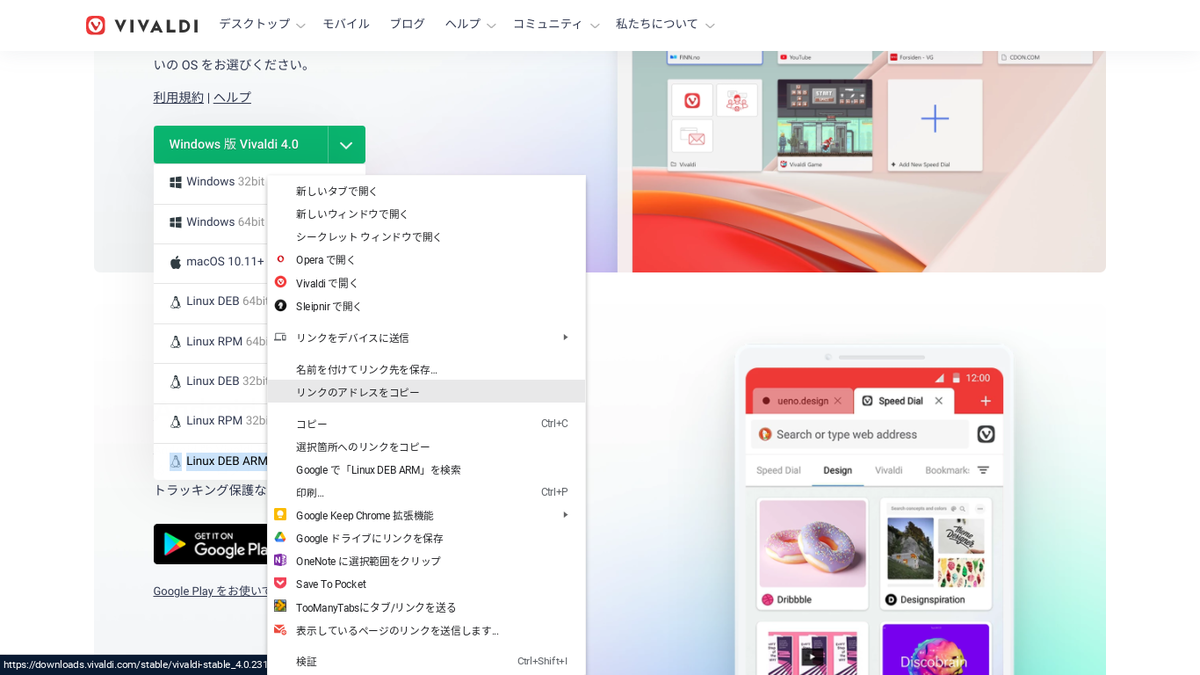Image resolution: width=1200 pixels, height=675 pixels.
Task: Click the Windows logo beside Windows 32bit
Action: (175, 182)
